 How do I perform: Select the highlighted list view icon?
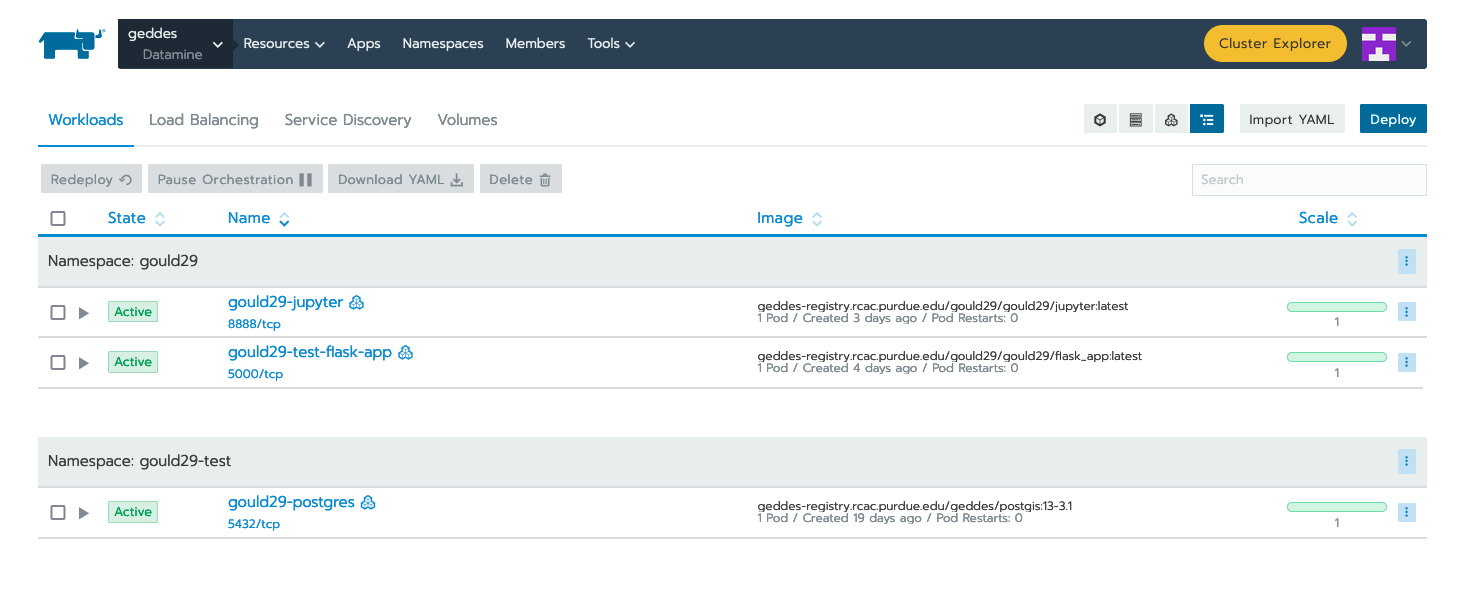[x=1207, y=118]
